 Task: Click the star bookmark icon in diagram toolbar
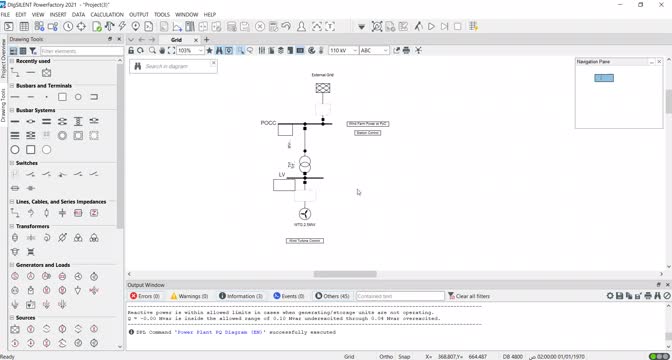(209, 51)
